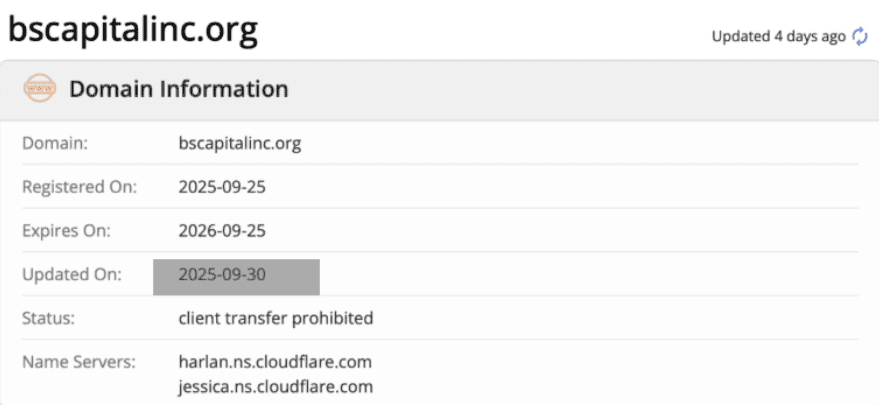Click the refresh arrows icon
Screen dimensions: 879x415
tap(860, 36)
